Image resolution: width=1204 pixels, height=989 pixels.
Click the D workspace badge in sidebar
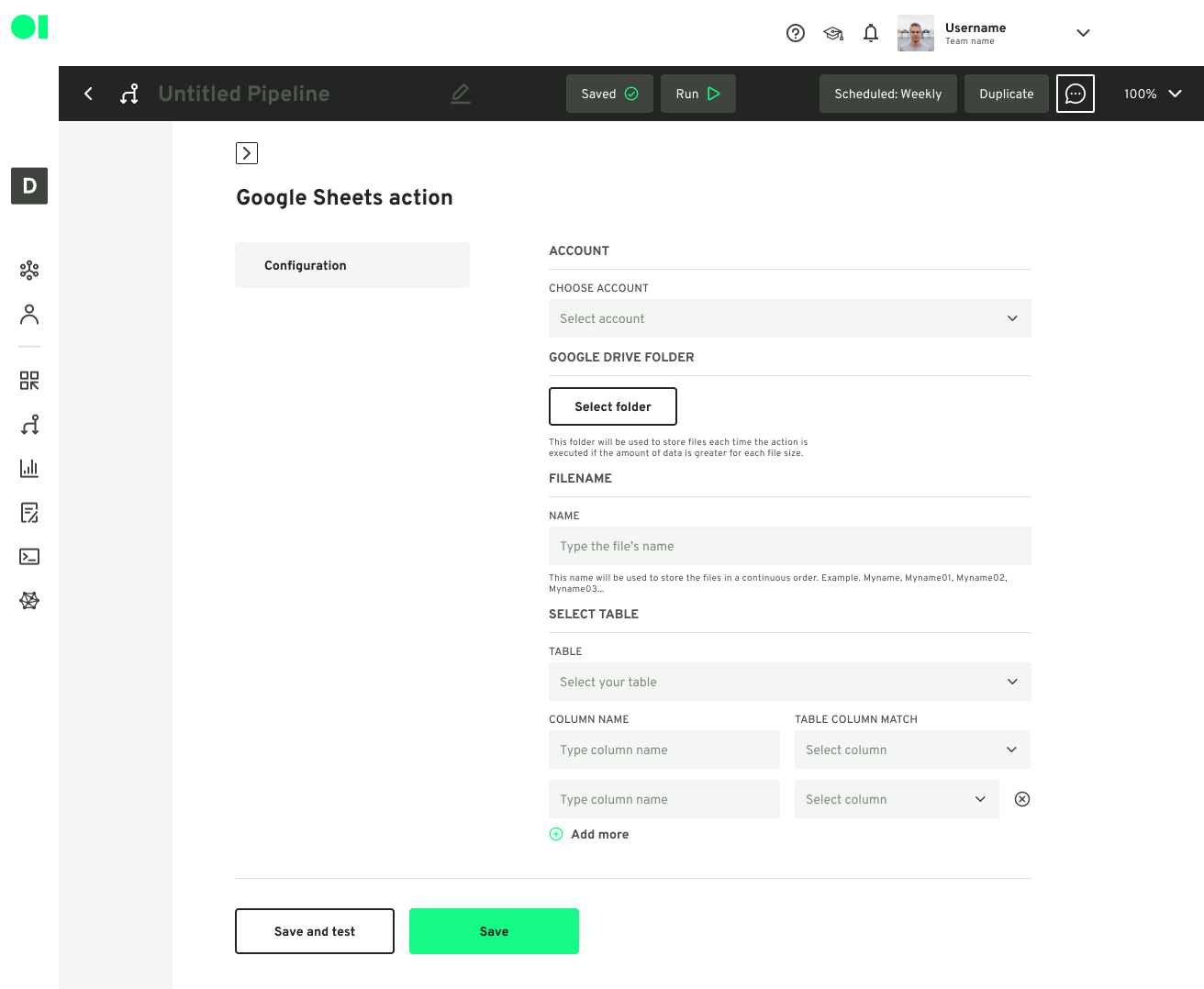[29, 186]
